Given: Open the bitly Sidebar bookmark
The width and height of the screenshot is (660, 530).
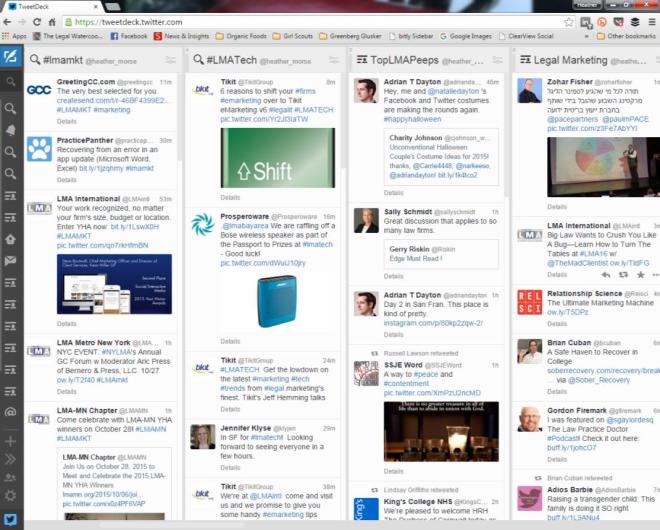Looking at the screenshot, I should pos(411,36).
